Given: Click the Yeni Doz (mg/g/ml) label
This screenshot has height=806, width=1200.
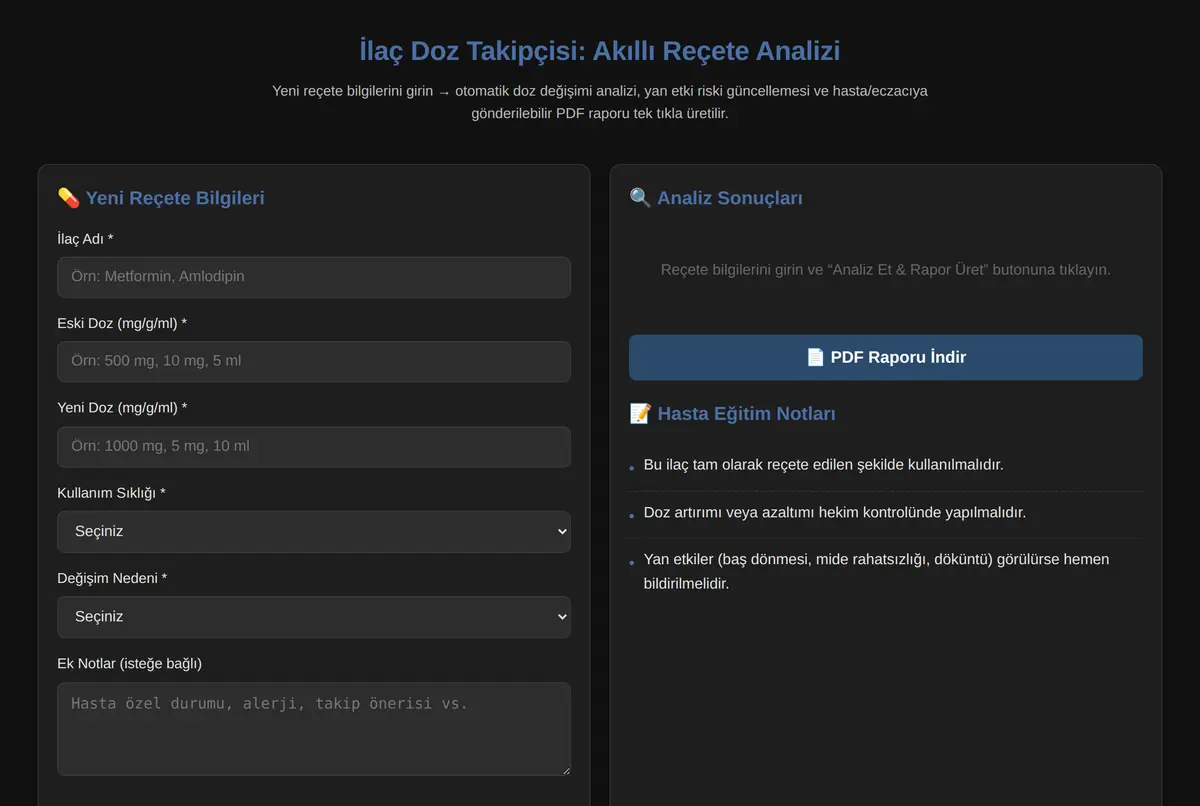Looking at the screenshot, I should 122,408.
